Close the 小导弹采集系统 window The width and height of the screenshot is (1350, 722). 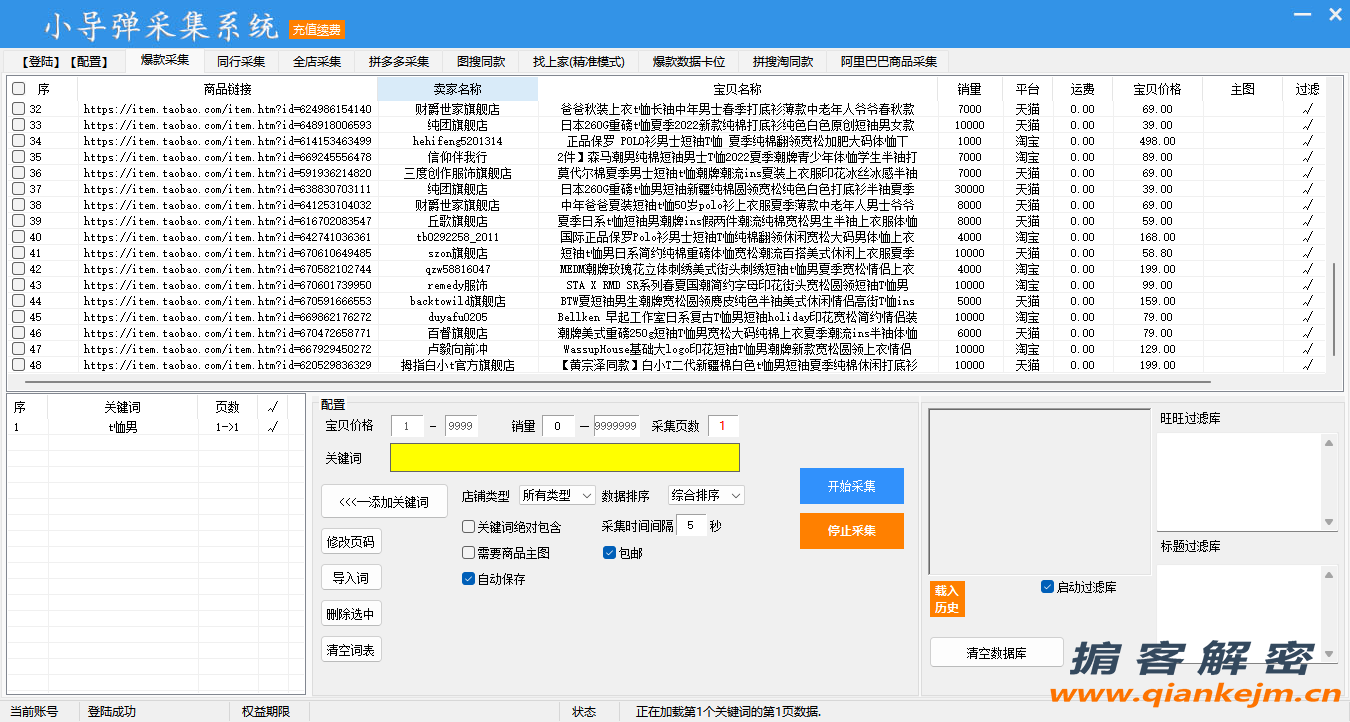1335,15
